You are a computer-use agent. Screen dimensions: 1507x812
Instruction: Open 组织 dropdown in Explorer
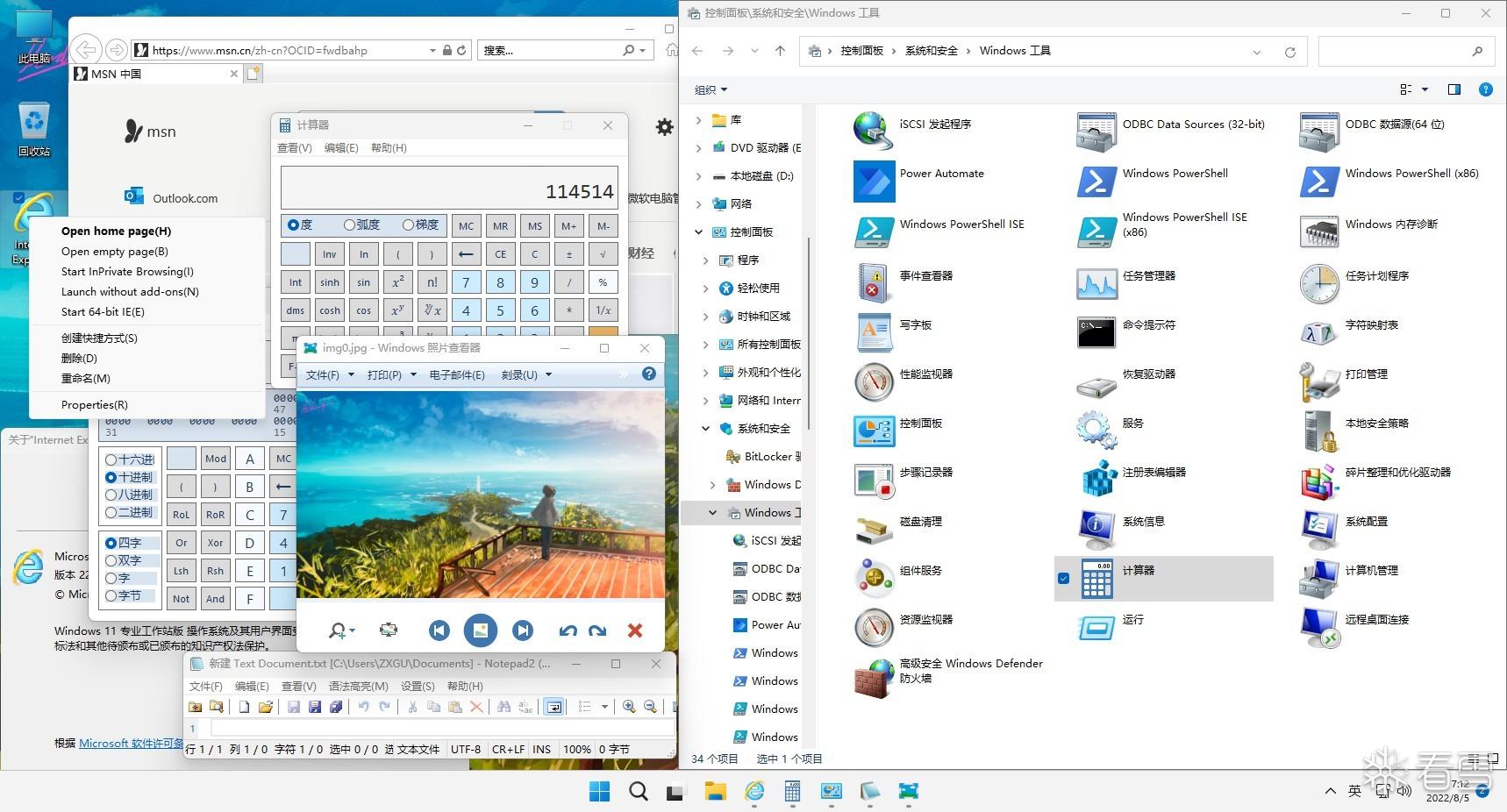click(711, 89)
